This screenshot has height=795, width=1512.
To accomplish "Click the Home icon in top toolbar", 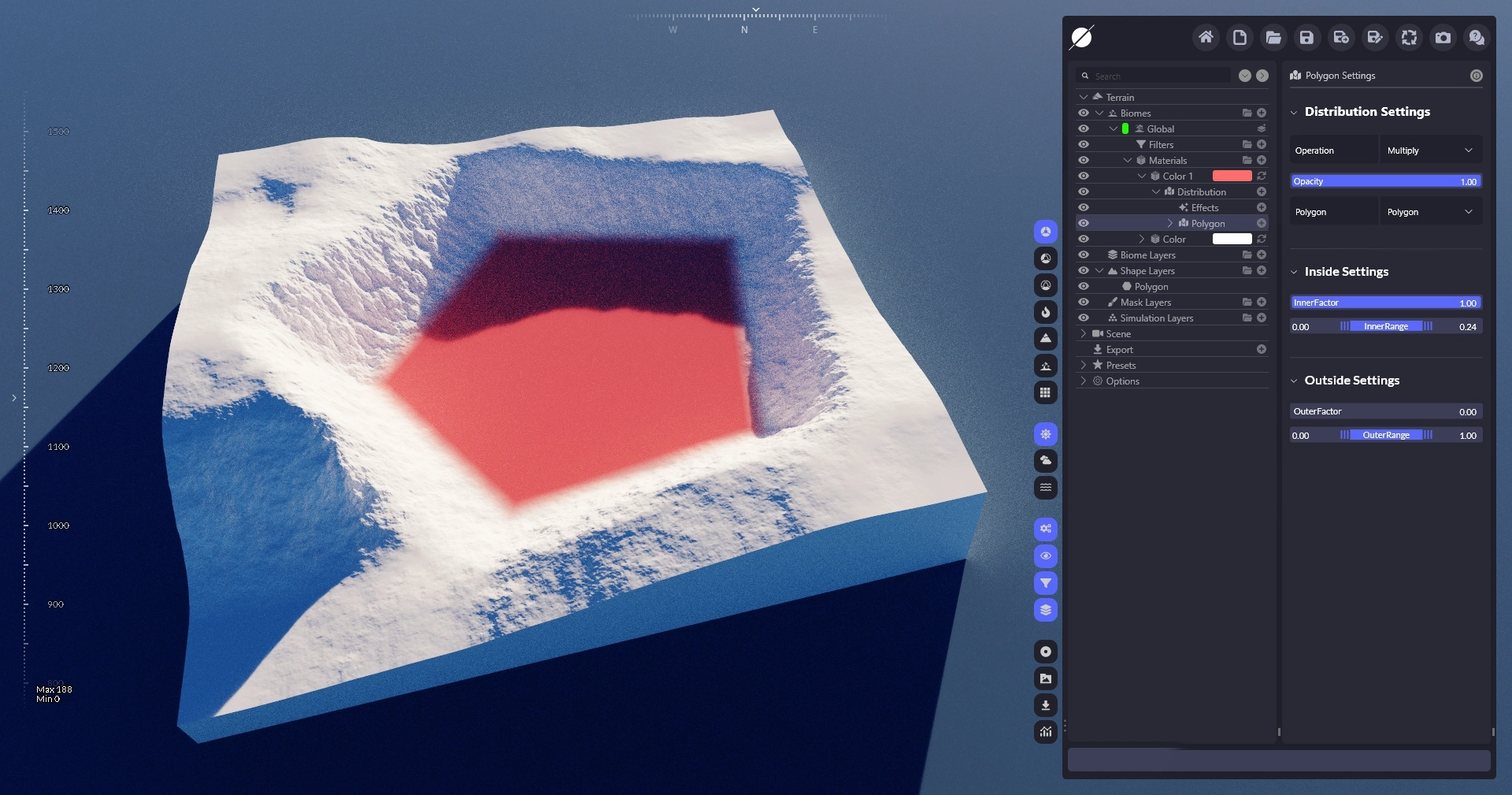I will [x=1206, y=38].
